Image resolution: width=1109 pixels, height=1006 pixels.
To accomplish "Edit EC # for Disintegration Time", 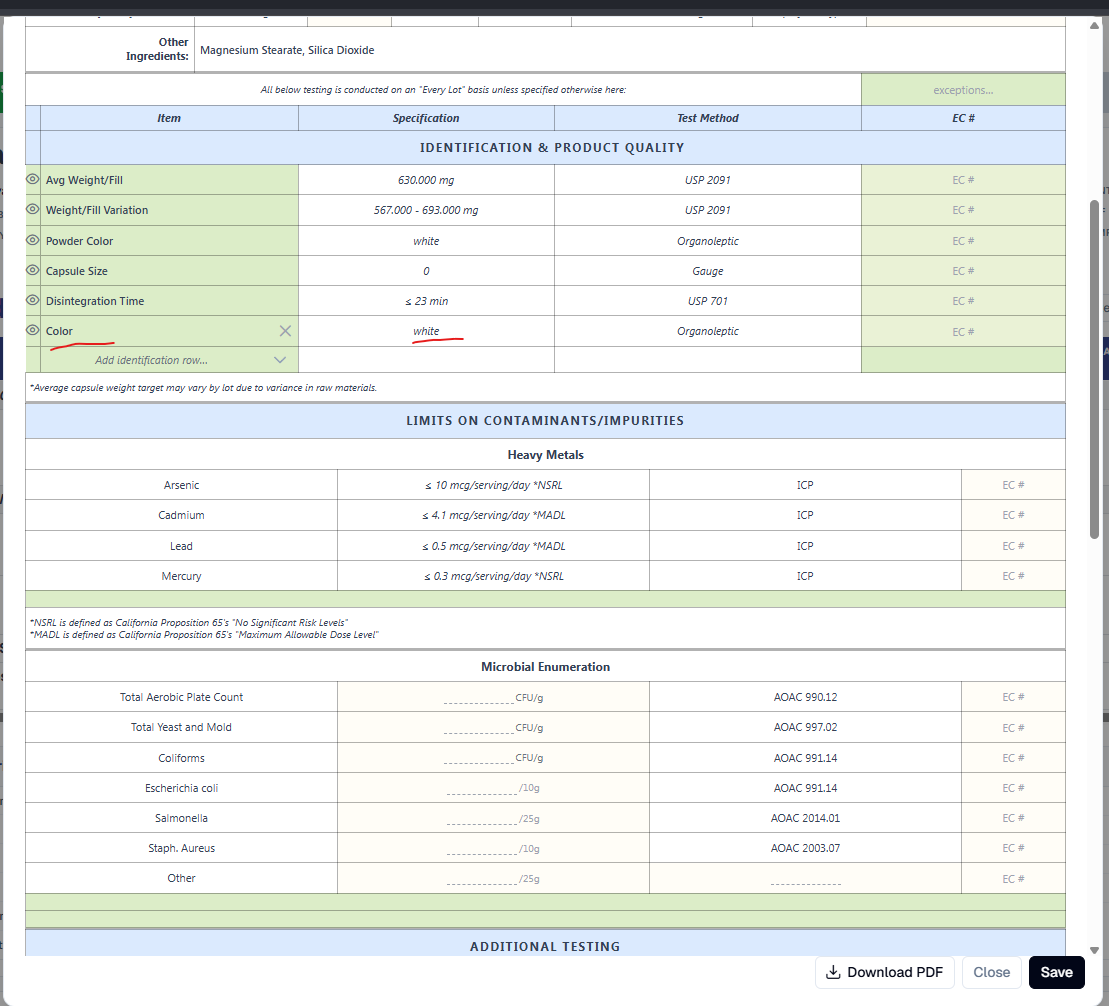I will click(963, 301).
